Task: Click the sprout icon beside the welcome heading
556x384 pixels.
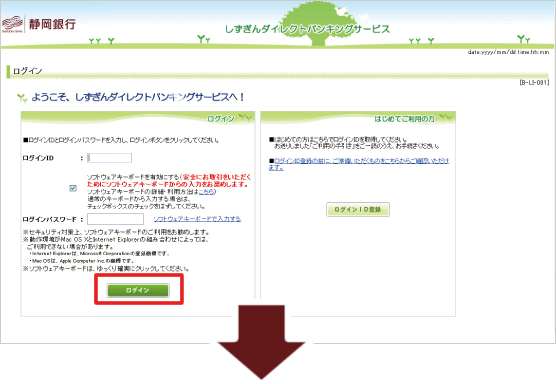Action: pos(22,98)
